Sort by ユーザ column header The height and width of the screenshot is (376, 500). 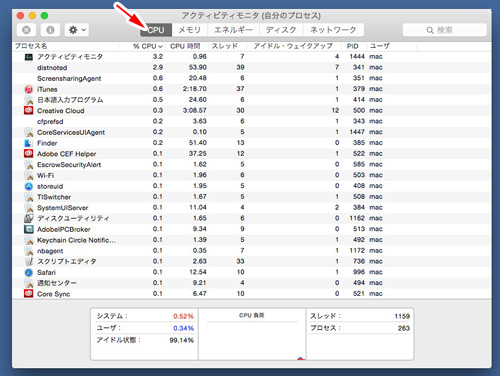(x=379, y=46)
